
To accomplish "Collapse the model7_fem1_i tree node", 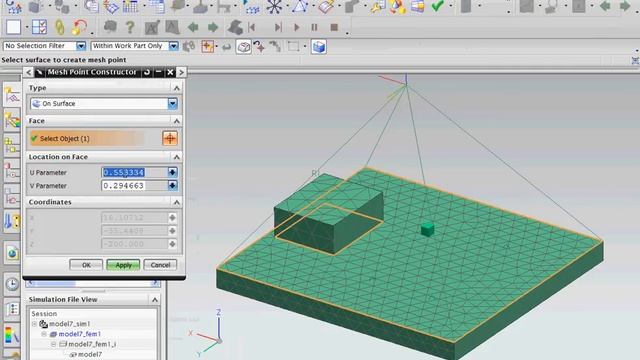I will (54, 344).
